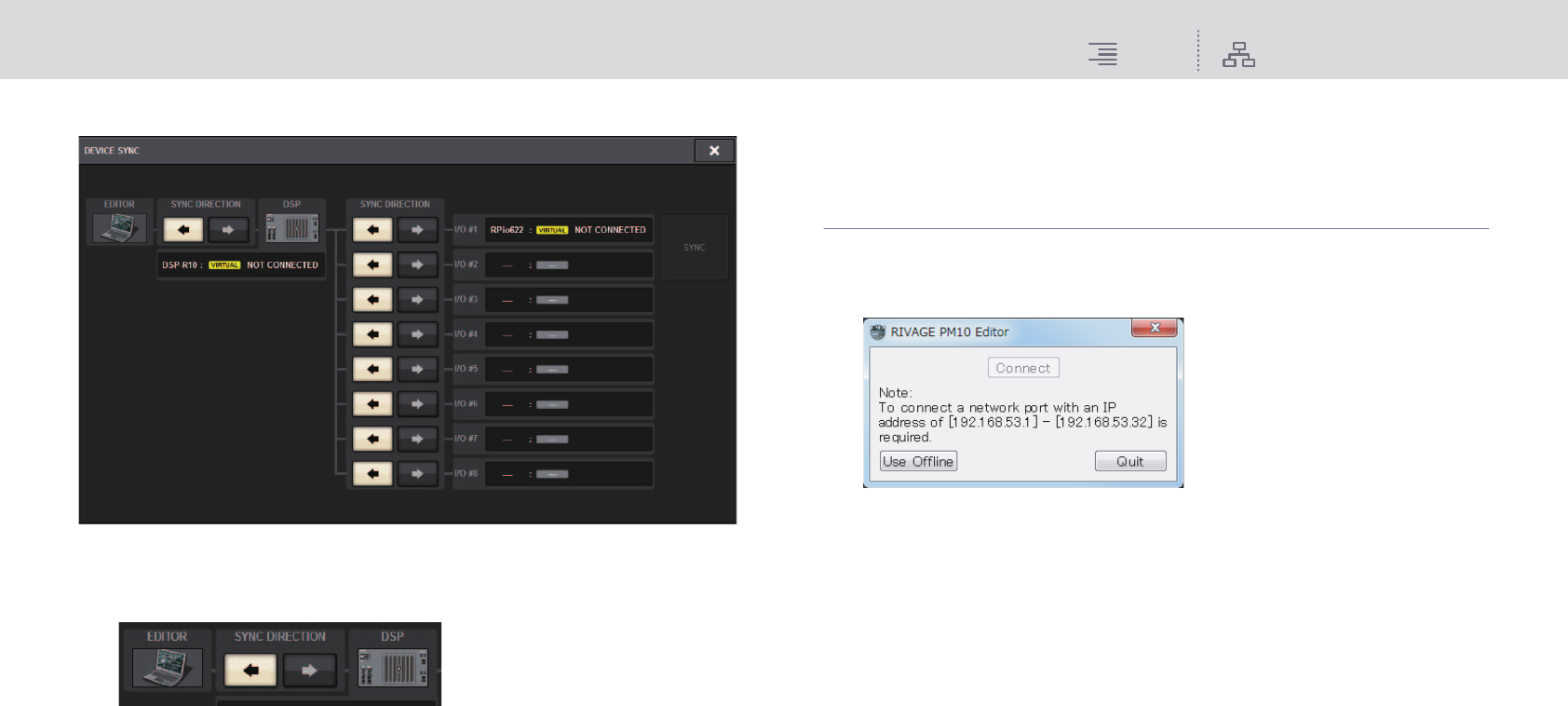Click the enlarged DSP rack icon below
This screenshot has height=706, width=1568.
tap(393, 668)
